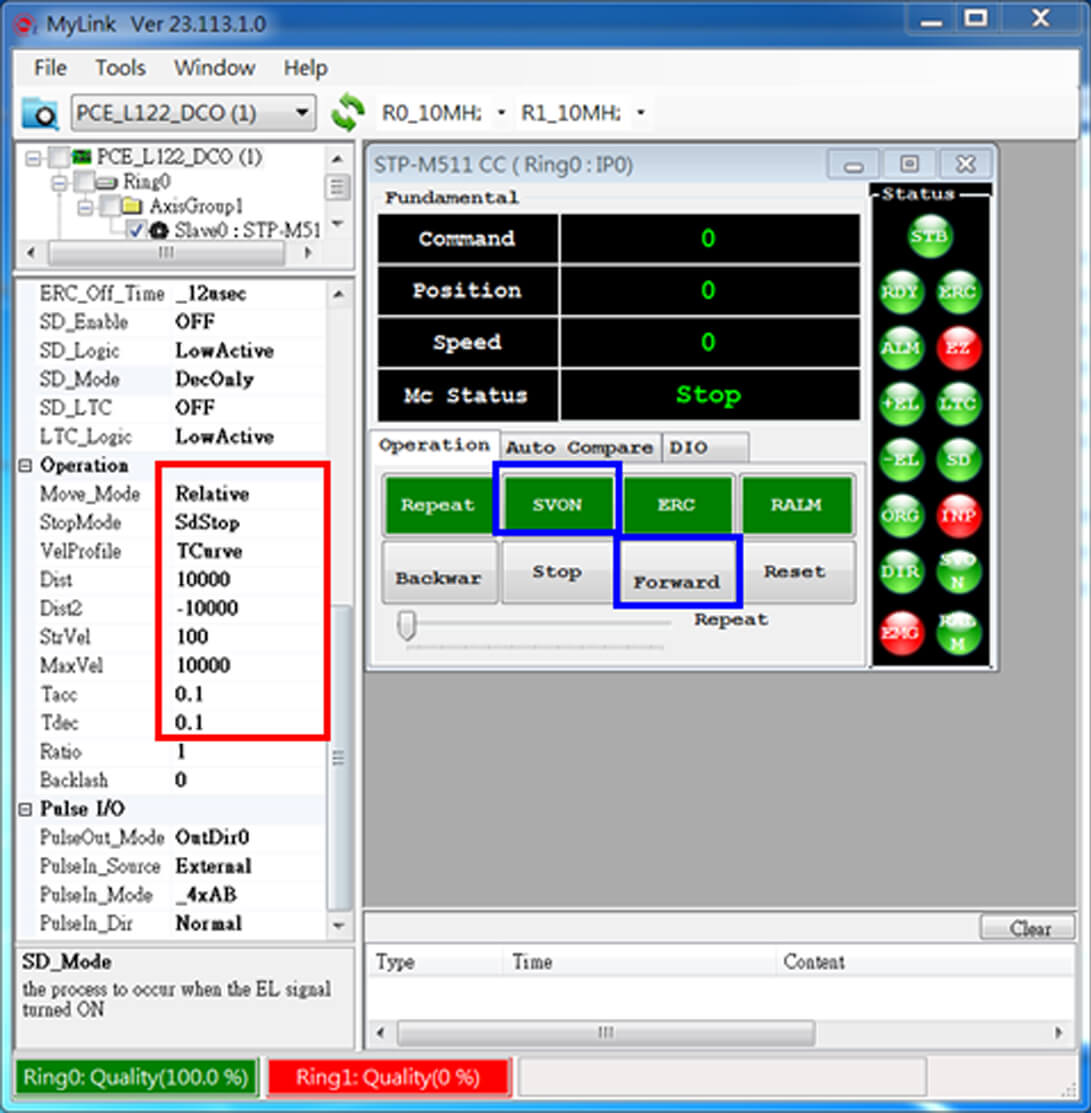Toggle servo on with SVON button
This screenshot has height=1113, width=1091.
point(557,505)
